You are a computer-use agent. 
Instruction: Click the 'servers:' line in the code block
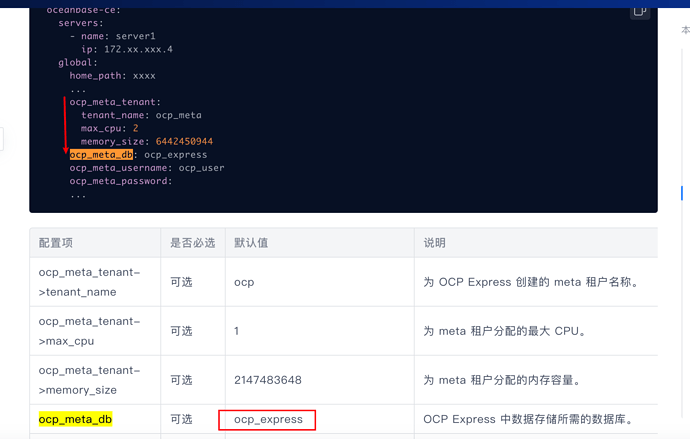(x=81, y=23)
